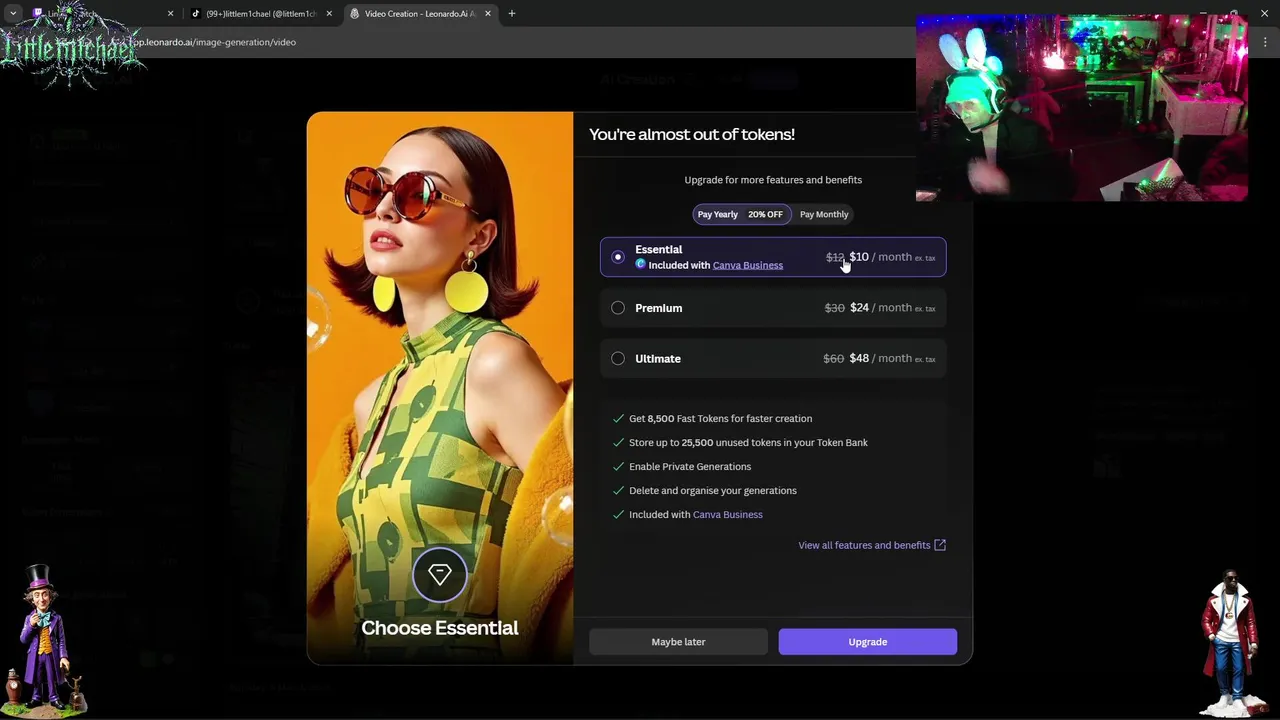Click the 'Get 8,500 Fast Tokens' feature line

click(x=720, y=419)
